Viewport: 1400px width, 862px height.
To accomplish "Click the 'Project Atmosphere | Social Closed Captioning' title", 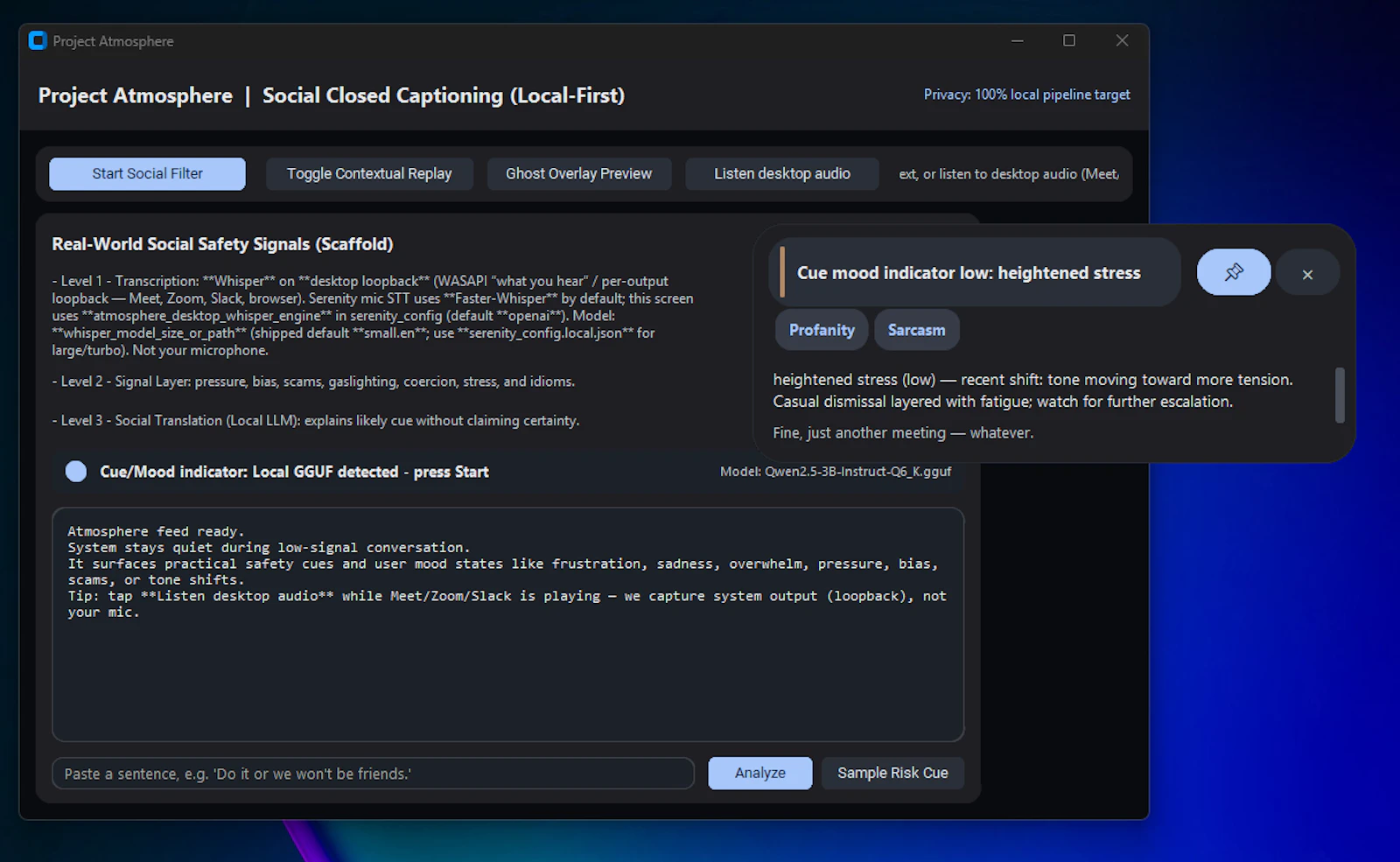I will [x=332, y=95].
